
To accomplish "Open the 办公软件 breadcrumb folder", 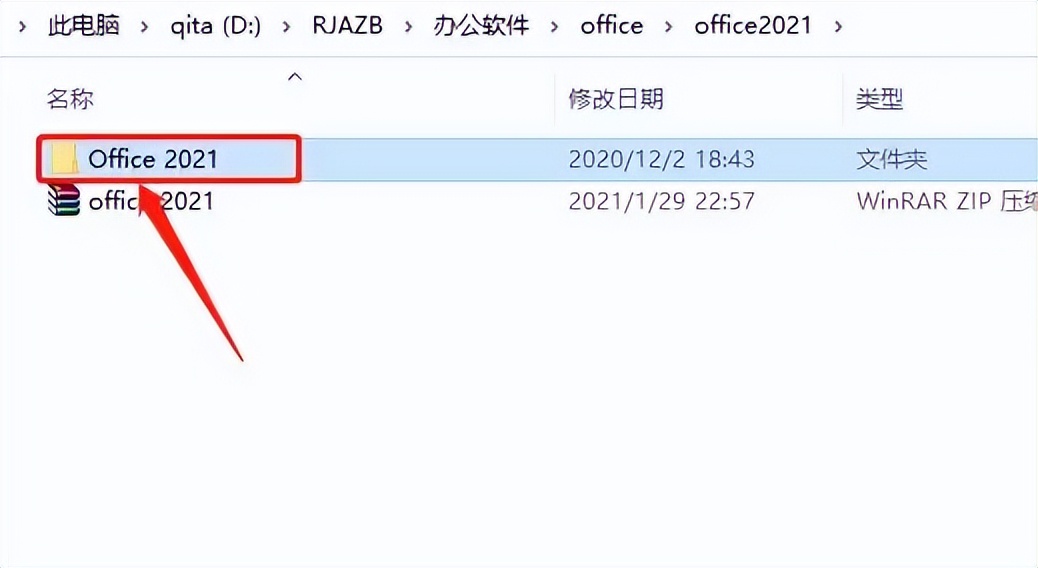I will pyautogui.click(x=481, y=26).
